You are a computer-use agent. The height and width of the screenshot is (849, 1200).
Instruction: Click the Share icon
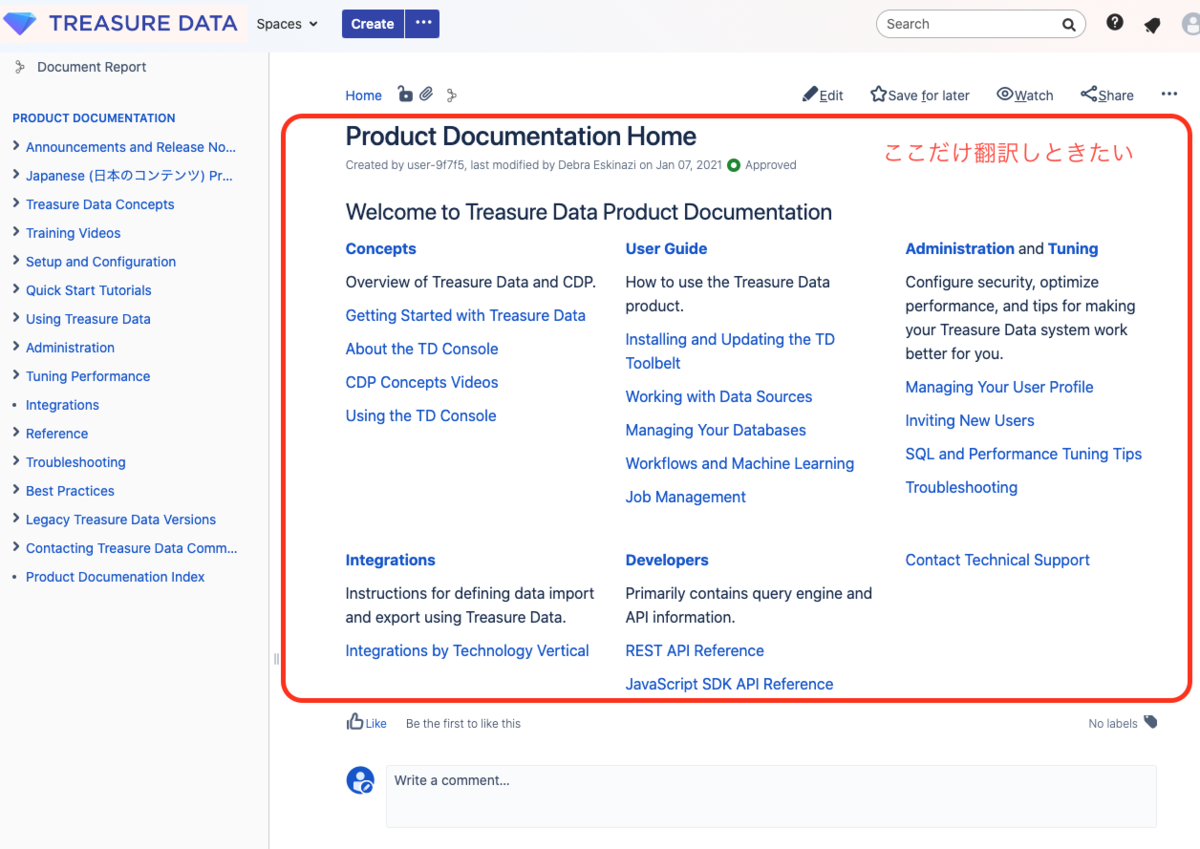[1089, 94]
